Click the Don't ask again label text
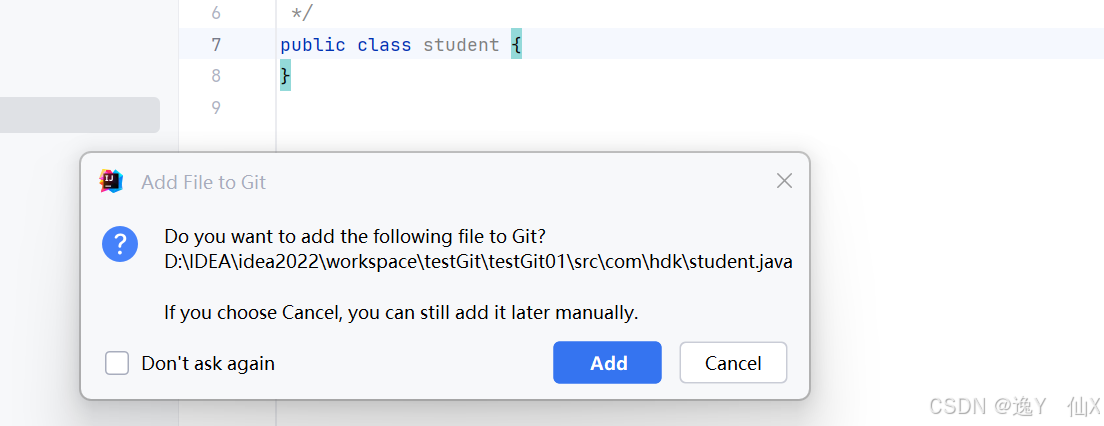 [208, 363]
